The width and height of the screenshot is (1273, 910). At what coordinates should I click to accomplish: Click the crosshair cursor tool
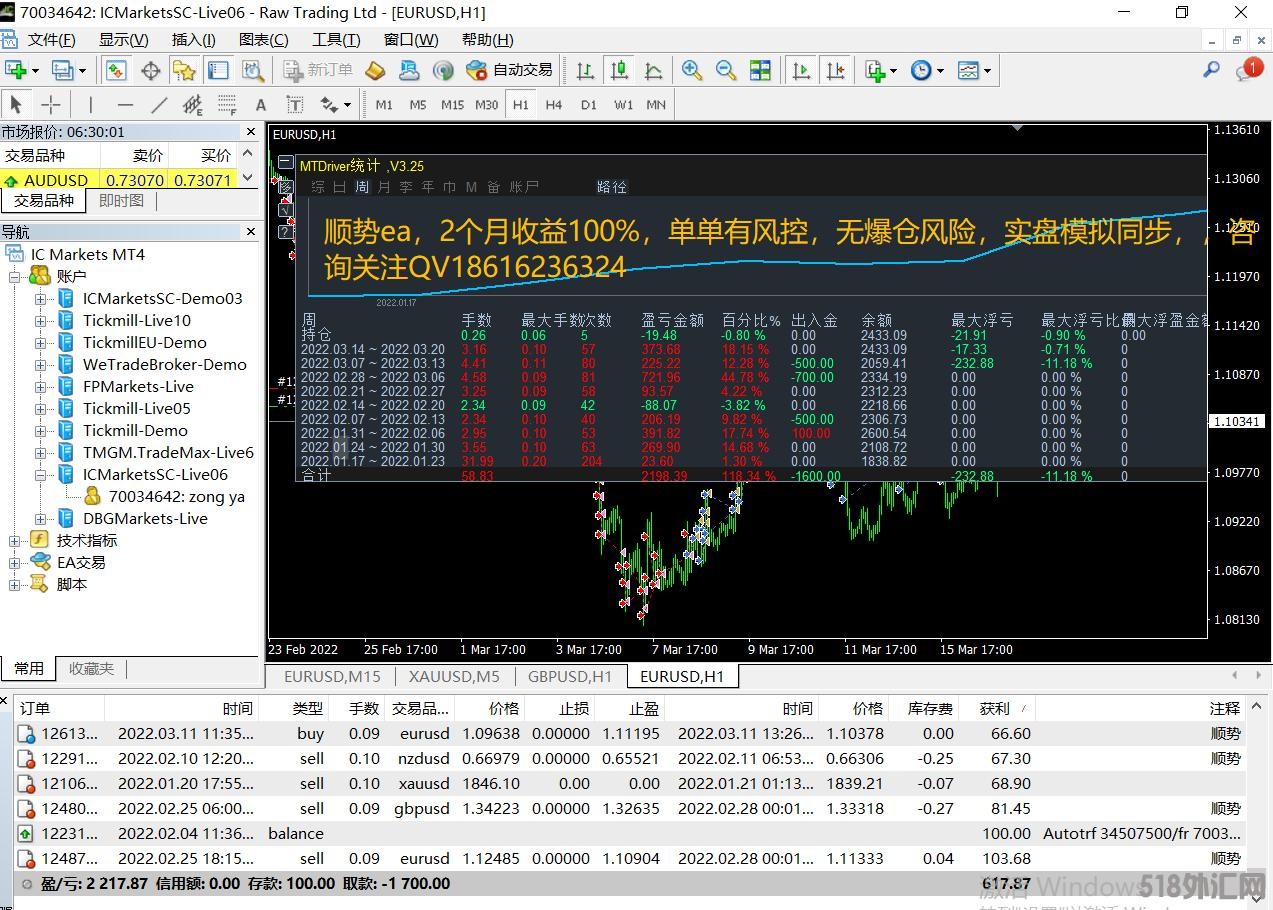point(50,105)
